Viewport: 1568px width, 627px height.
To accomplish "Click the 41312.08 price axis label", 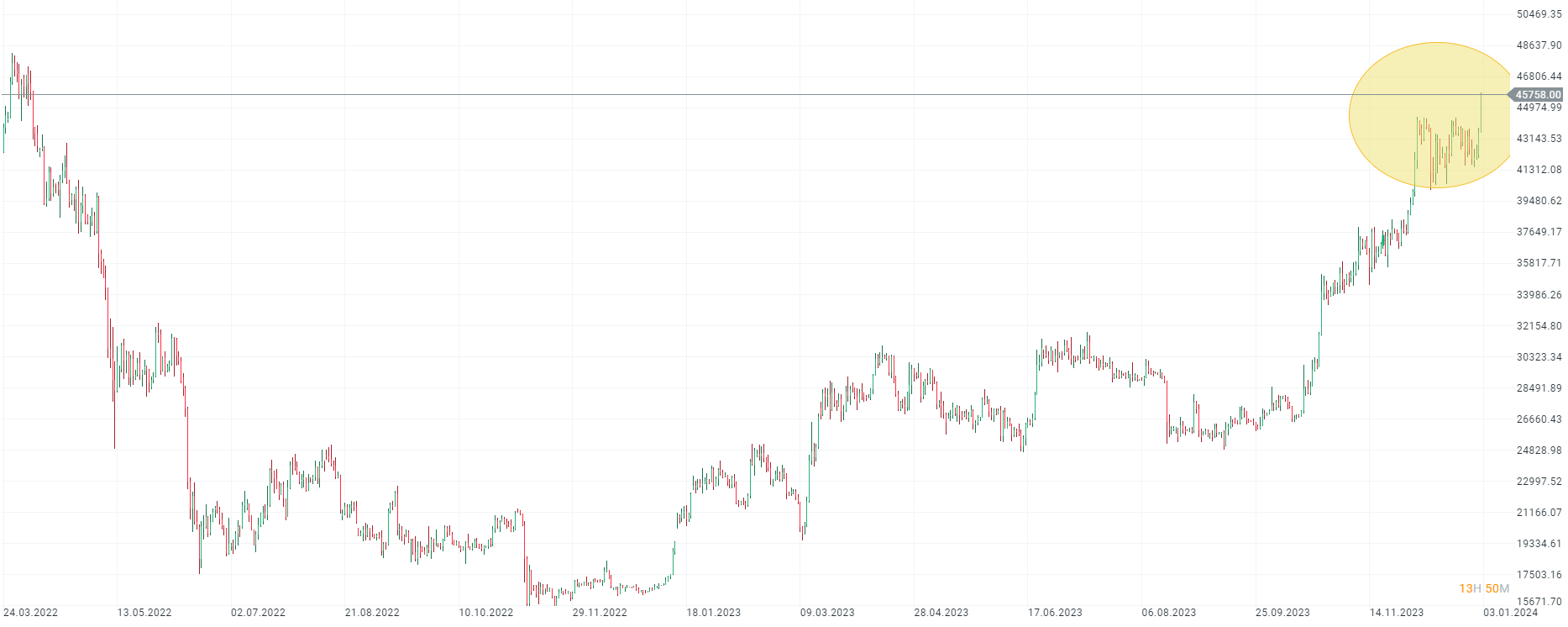I will (x=1539, y=170).
